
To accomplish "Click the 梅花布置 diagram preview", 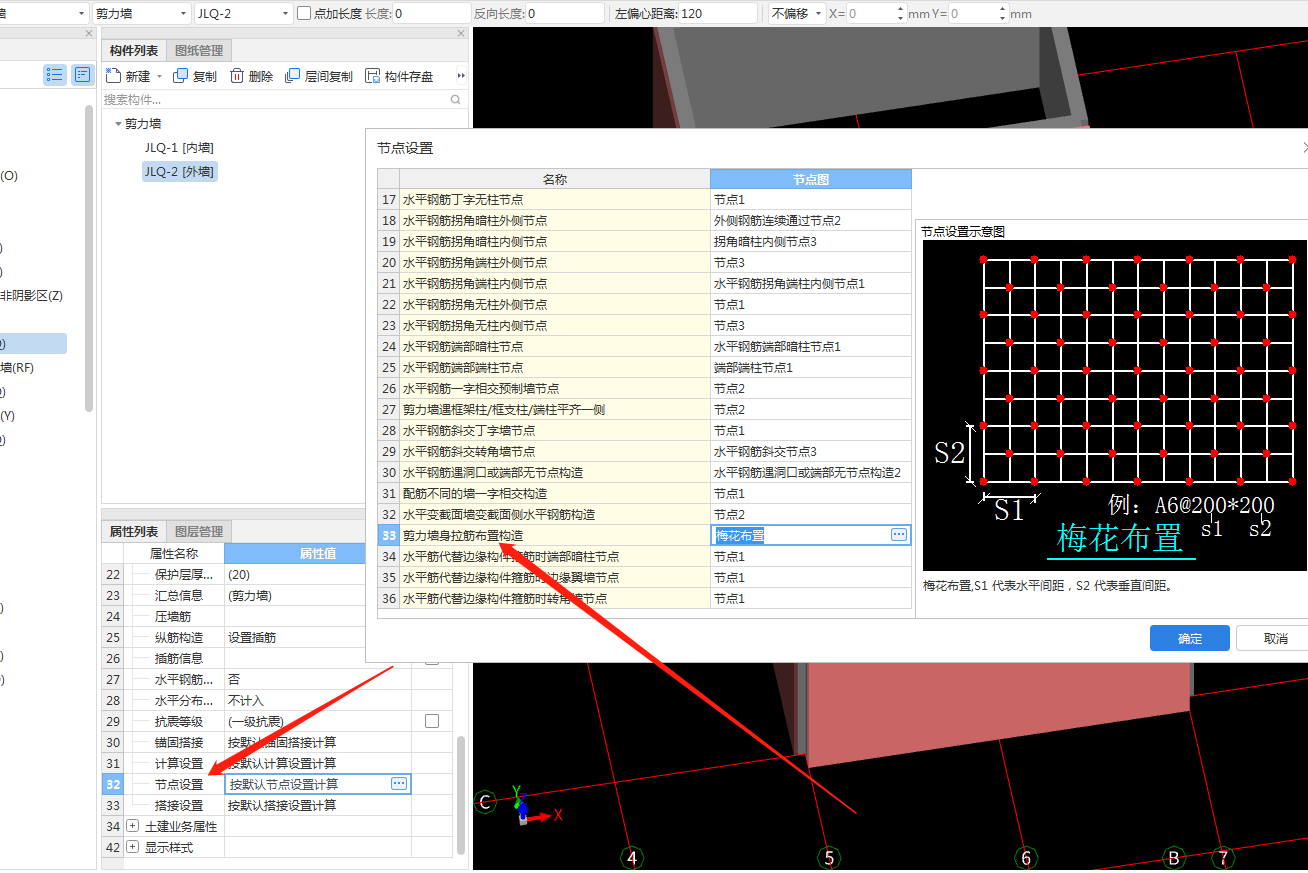I will click(1115, 405).
